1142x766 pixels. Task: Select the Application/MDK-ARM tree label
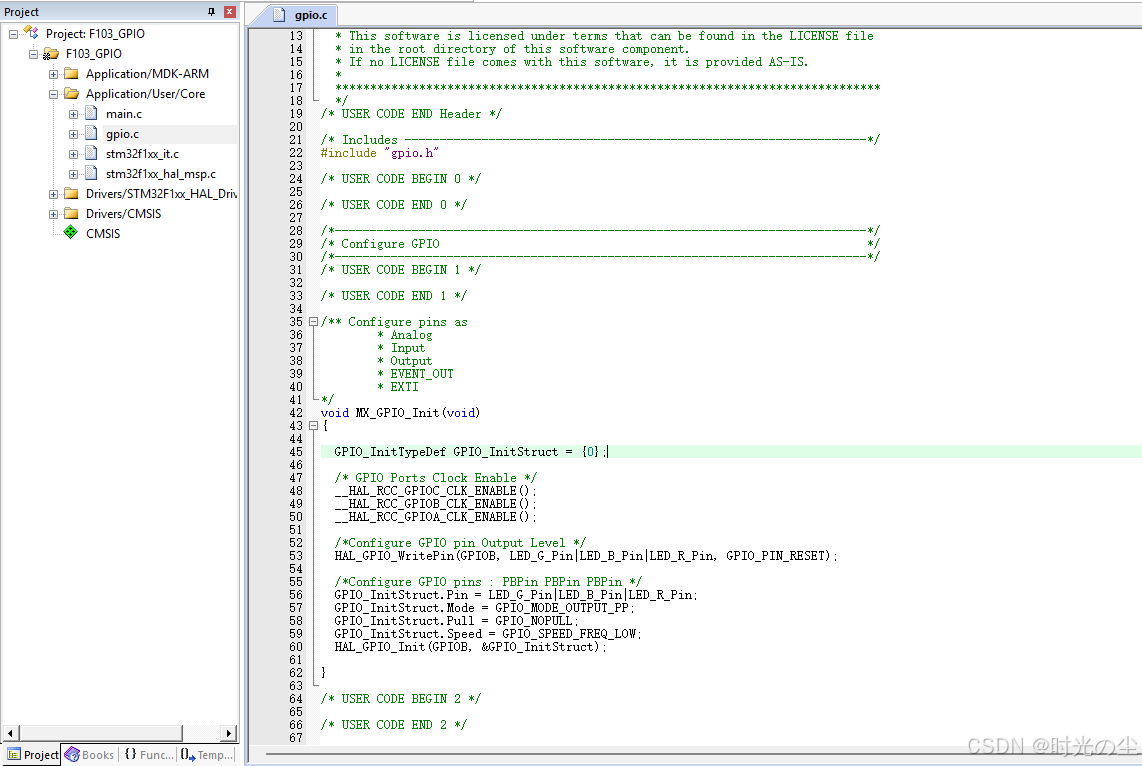coord(147,74)
